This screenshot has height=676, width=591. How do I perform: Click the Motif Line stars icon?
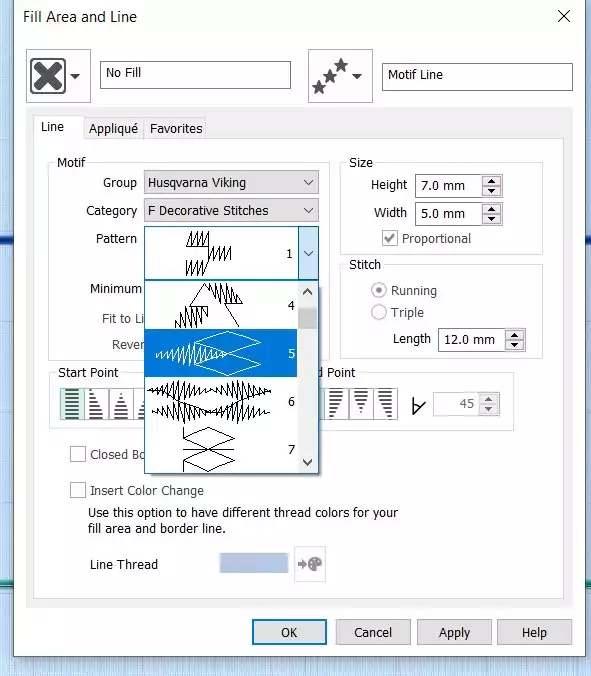(331, 76)
